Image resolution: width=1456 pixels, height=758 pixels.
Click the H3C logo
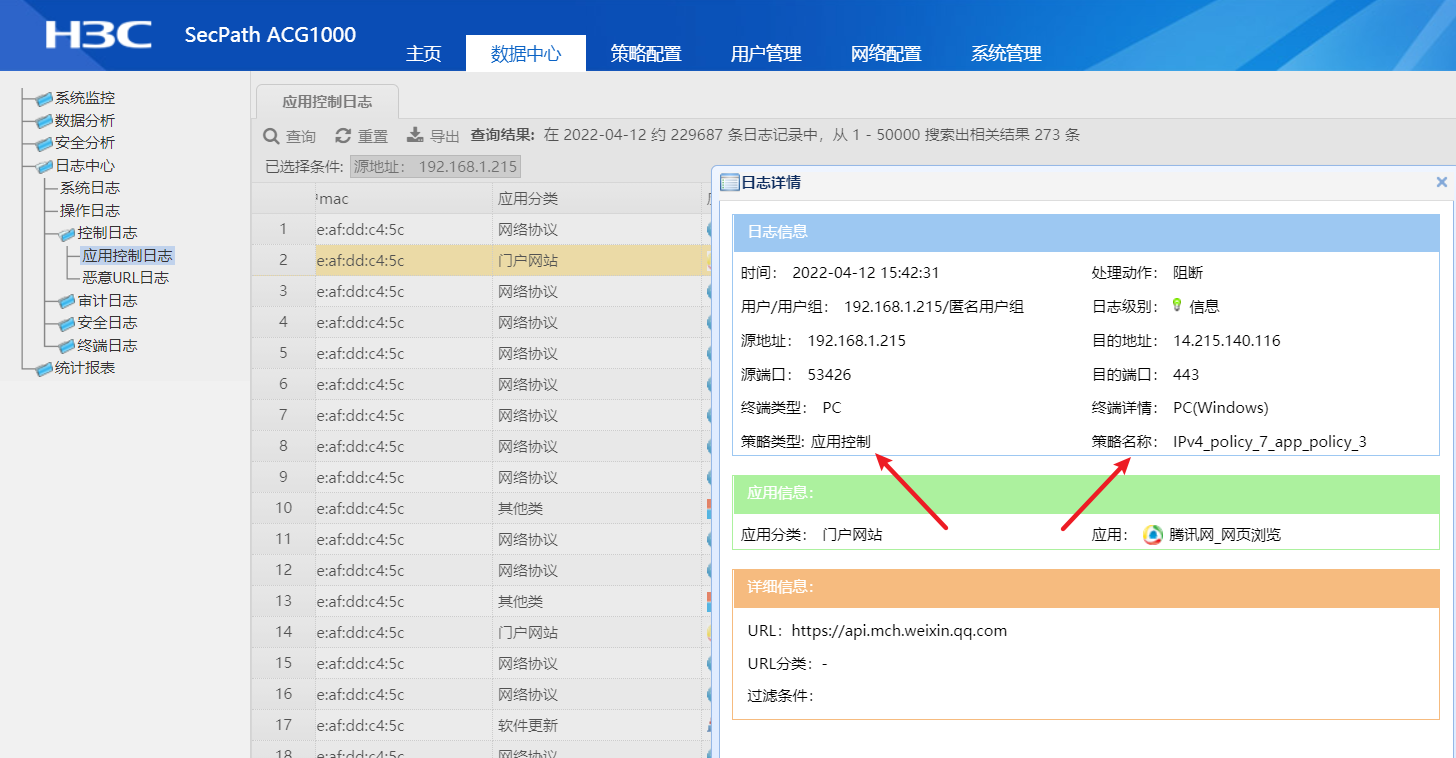98,35
